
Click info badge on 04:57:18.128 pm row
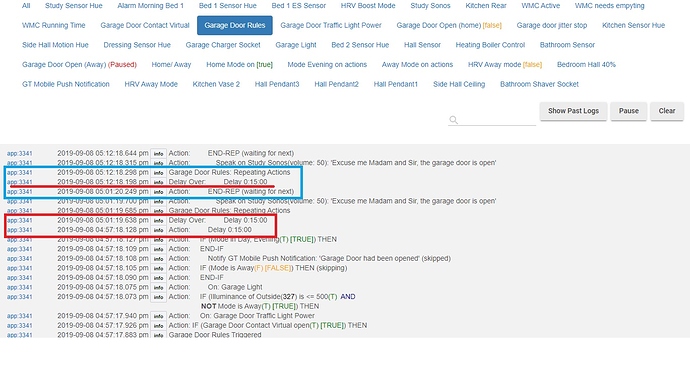(x=158, y=230)
